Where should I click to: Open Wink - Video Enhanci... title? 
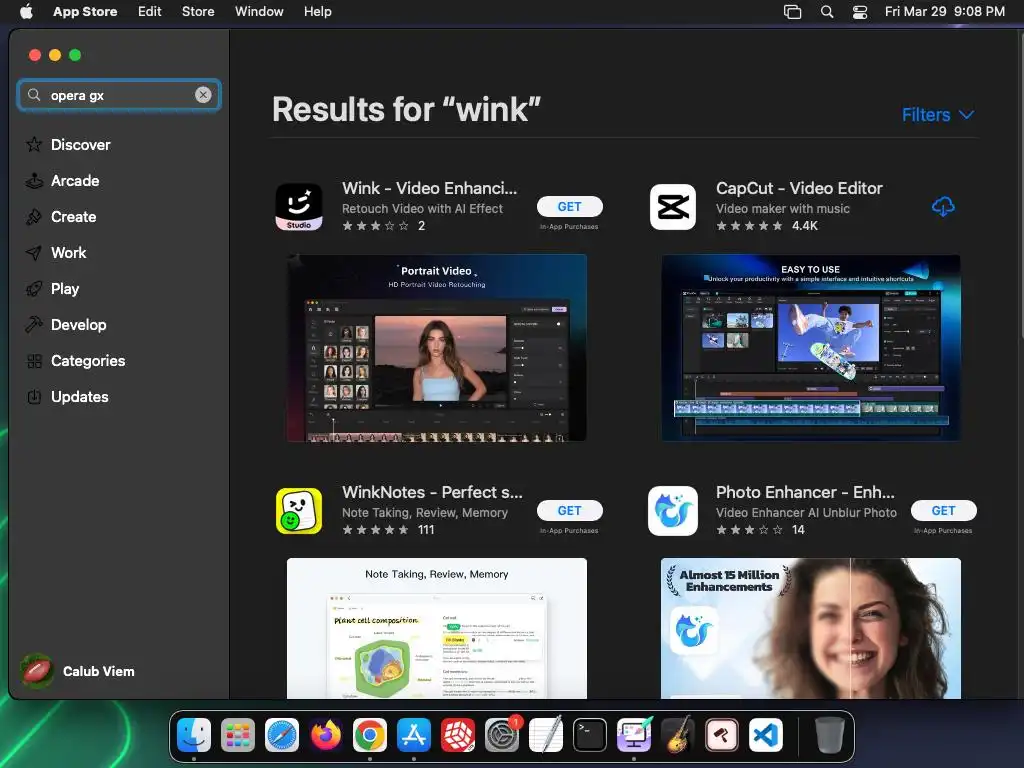click(430, 188)
